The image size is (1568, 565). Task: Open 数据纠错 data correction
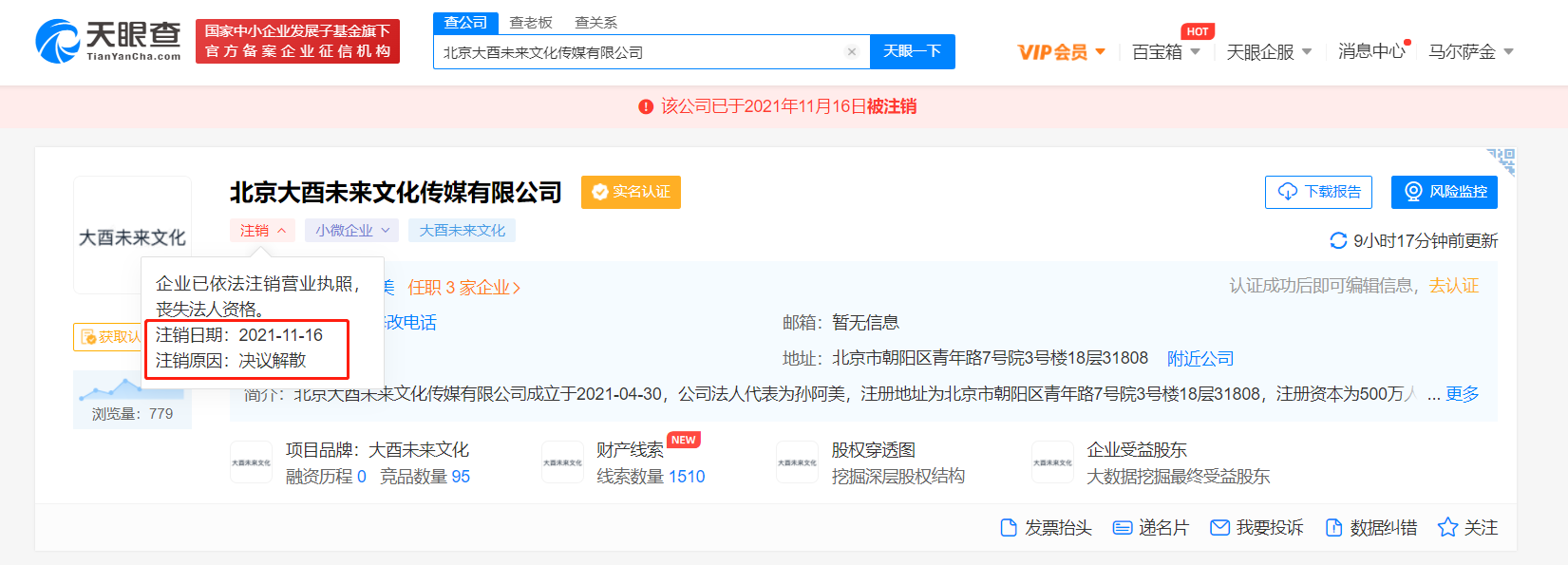[x=1370, y=528]
